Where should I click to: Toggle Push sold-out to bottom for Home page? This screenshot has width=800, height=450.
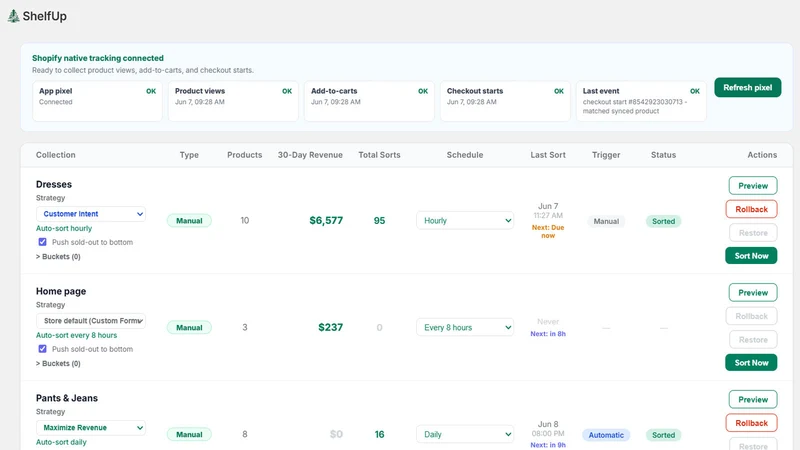(42, 349)
